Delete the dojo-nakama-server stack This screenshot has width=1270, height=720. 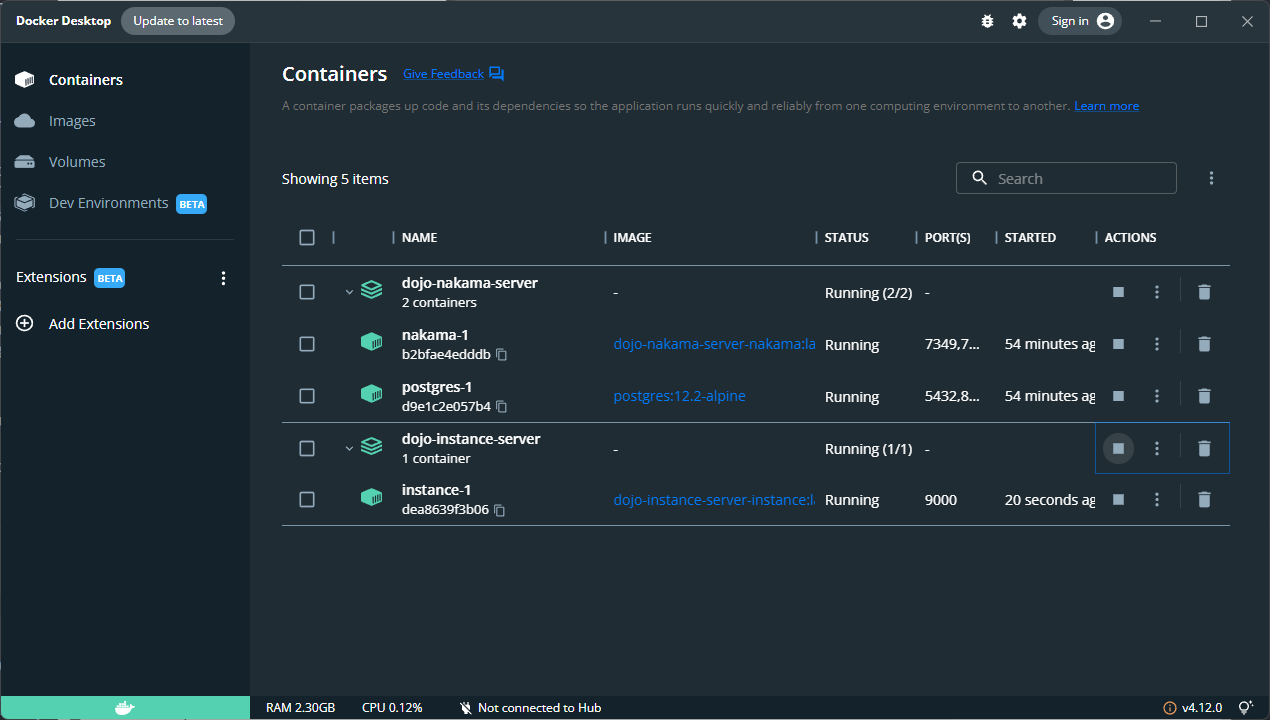pos(1204,292)
